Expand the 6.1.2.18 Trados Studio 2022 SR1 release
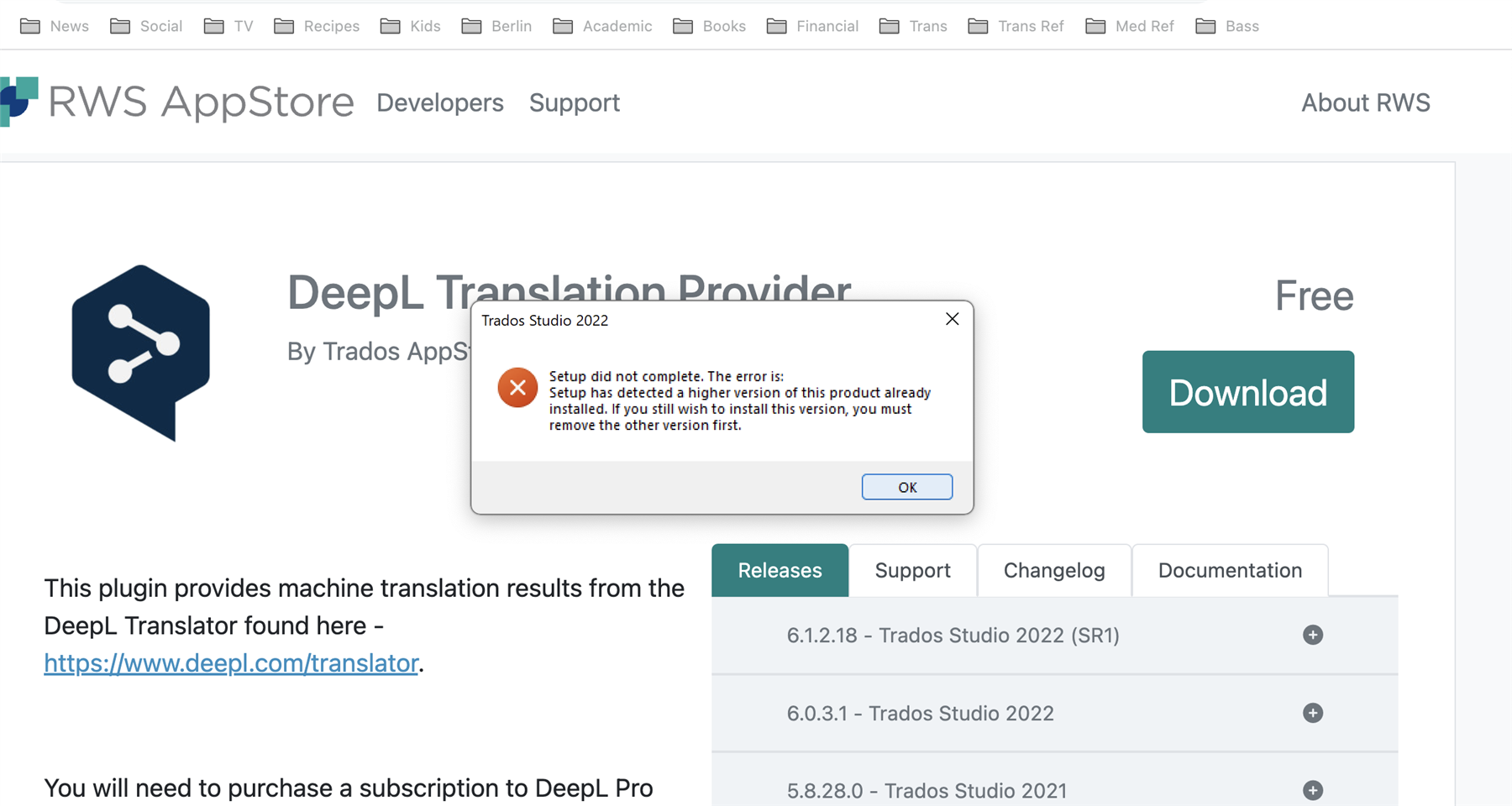 pos(1311,636)
